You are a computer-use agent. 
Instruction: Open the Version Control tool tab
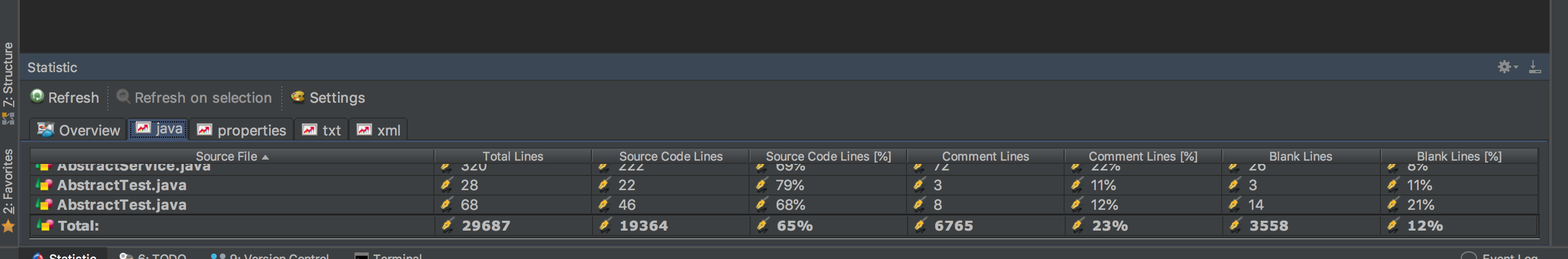click(x=270, y=255)
